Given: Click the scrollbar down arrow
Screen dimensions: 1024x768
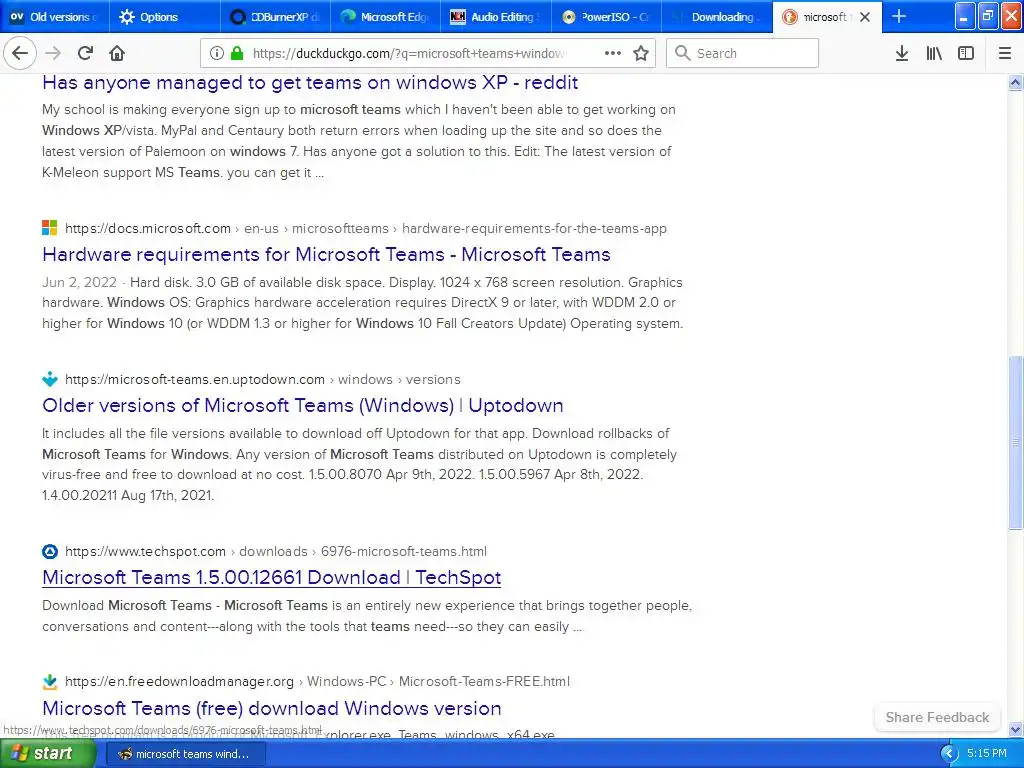Looking at the screenshot, I should [x=1015, y=729].
